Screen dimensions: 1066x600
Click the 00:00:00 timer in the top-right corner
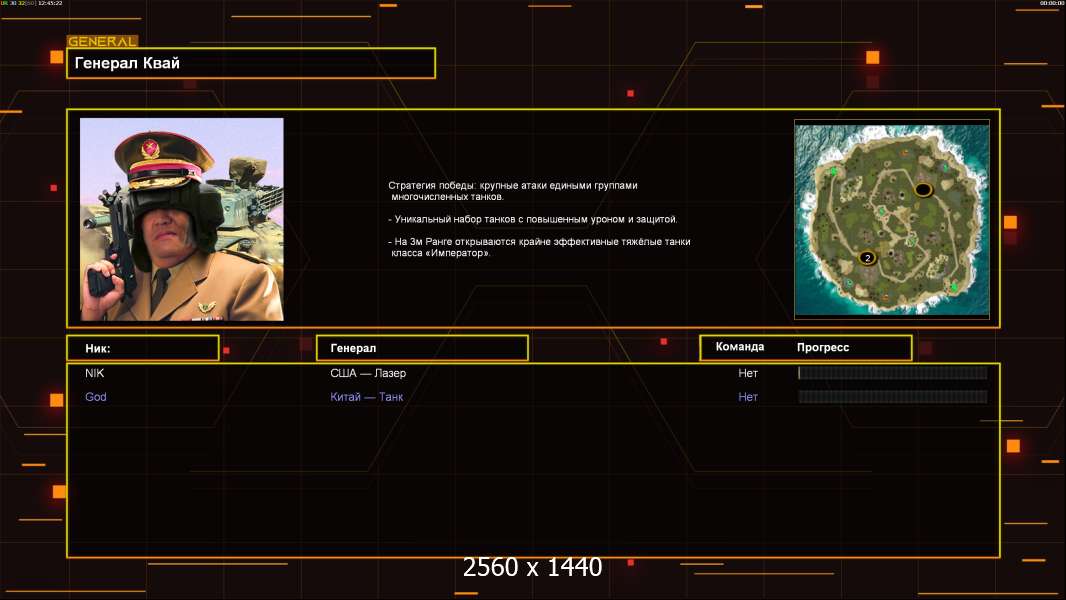coord(1051,4)
